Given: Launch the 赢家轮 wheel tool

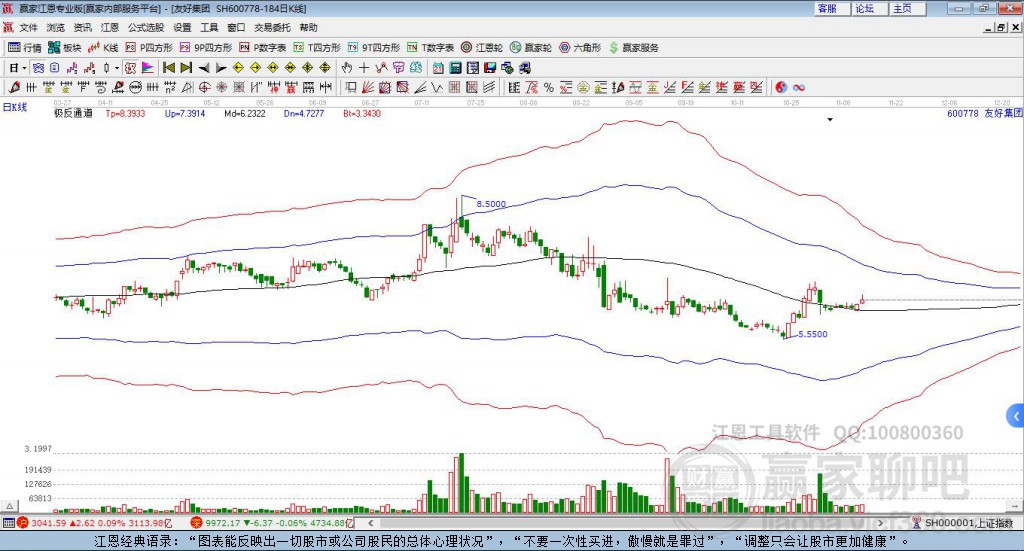Looking at the screenshot, I should coord(531,48).
